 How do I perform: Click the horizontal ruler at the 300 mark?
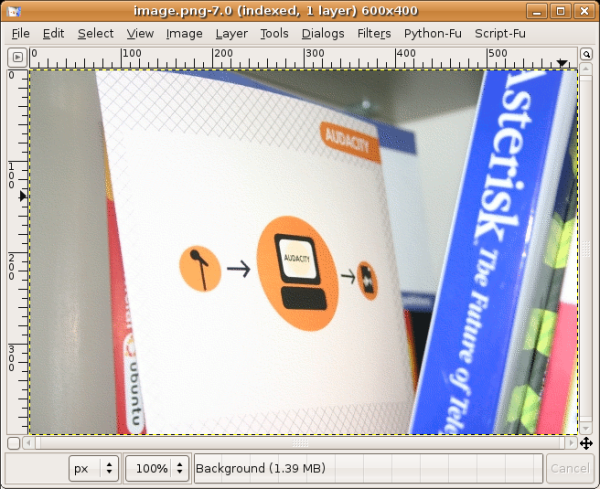(x=305, y=58)
